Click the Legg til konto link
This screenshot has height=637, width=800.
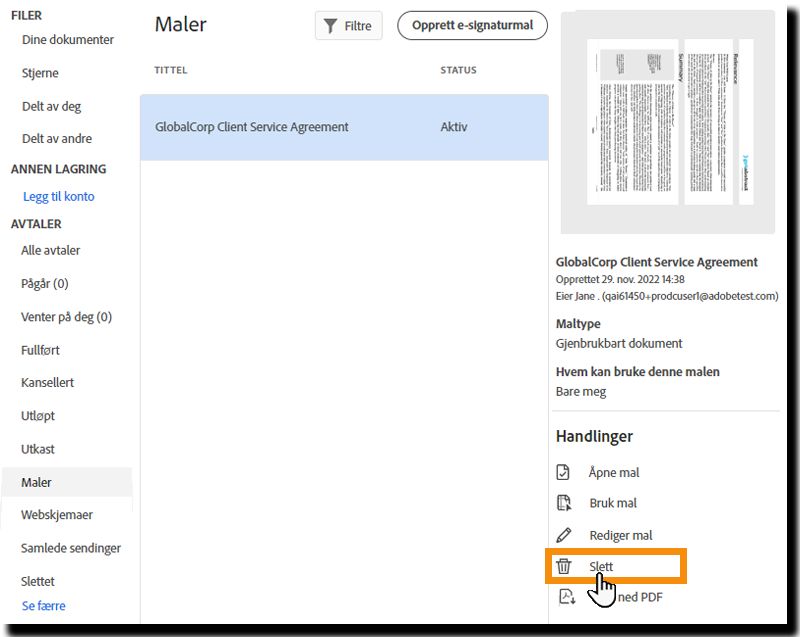click(59, 196)
